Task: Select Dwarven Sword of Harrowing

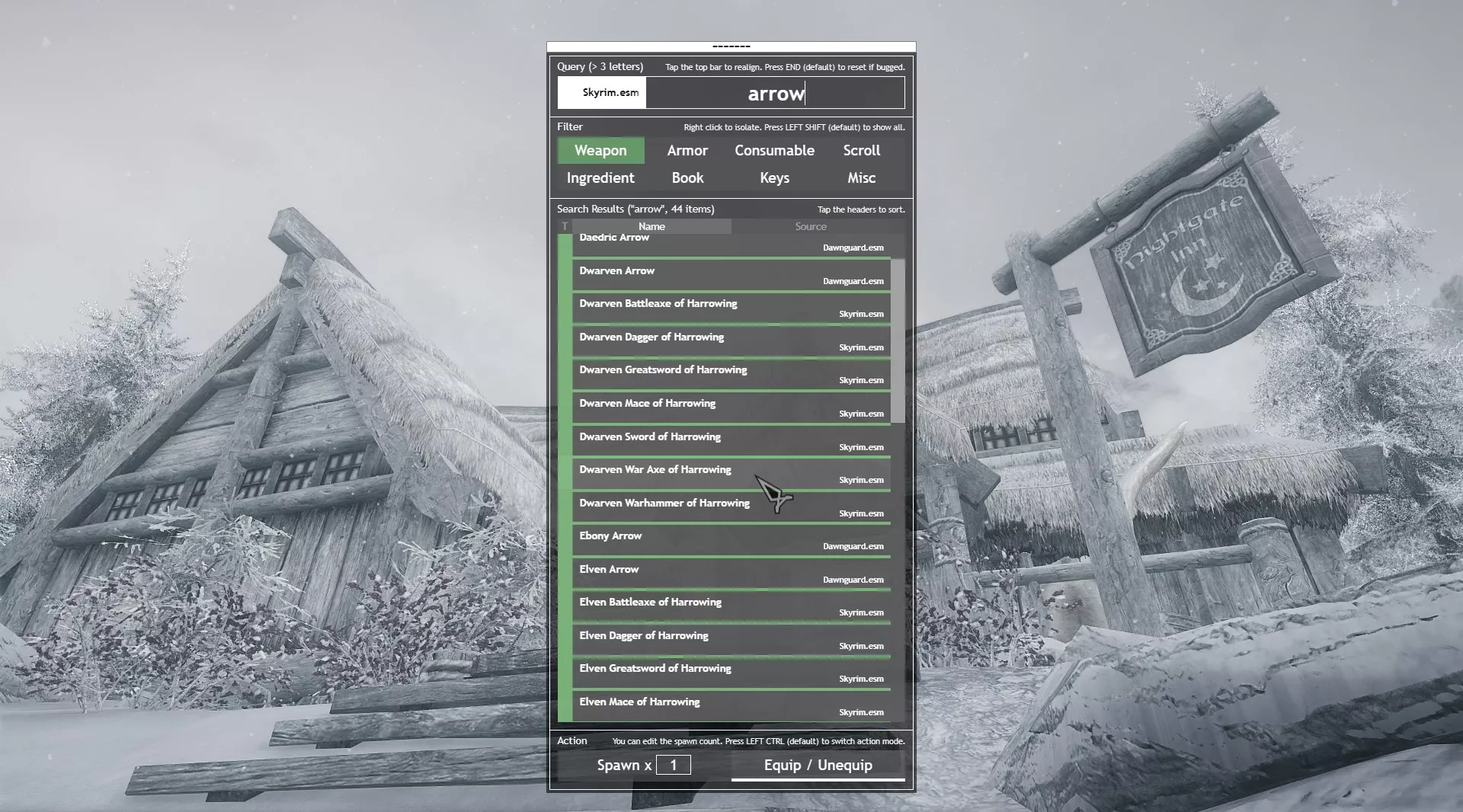Action: coord(731,442)
